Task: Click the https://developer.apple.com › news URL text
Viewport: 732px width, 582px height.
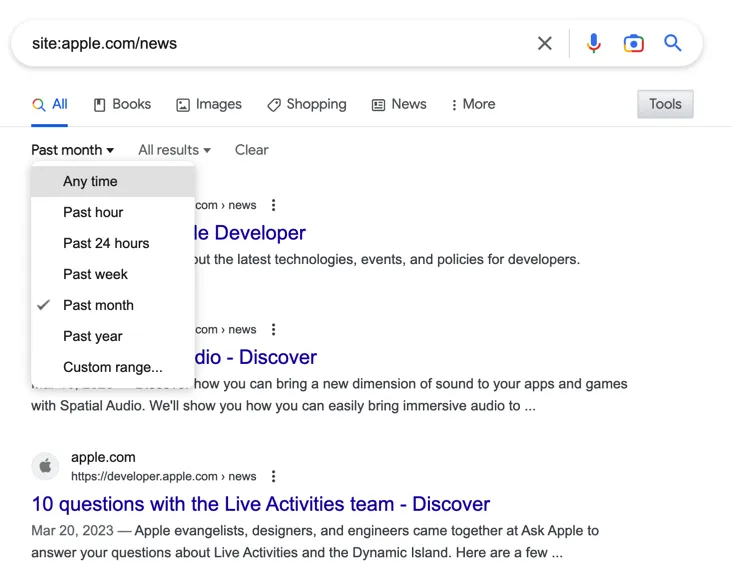Action: point(163,476)
